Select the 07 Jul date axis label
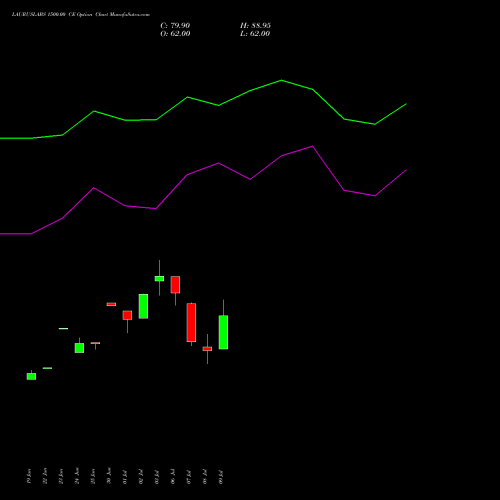The height and width of the screenshot is (500, 500). [189, 477]
